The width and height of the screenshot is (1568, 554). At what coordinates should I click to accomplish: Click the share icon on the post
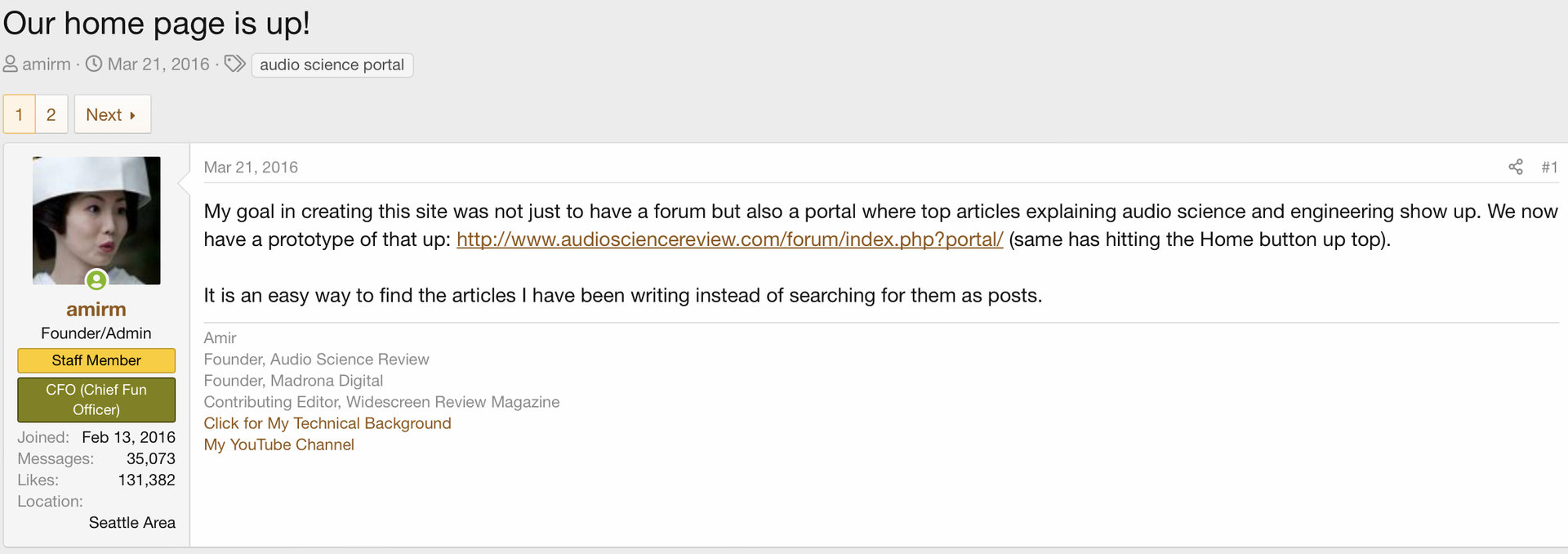click(x=1516, y=168)
